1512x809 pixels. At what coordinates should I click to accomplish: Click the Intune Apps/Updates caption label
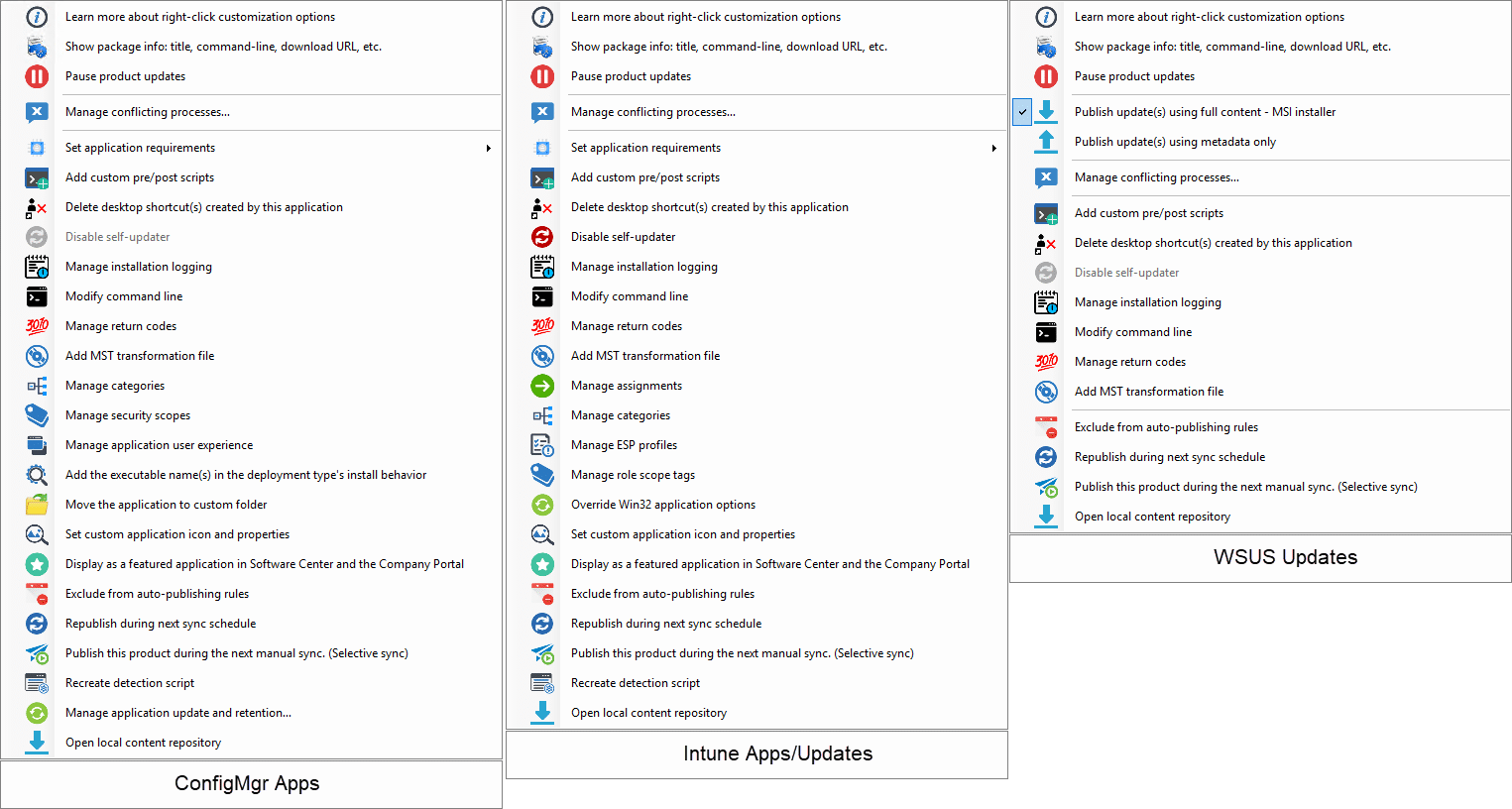(777, 753)
